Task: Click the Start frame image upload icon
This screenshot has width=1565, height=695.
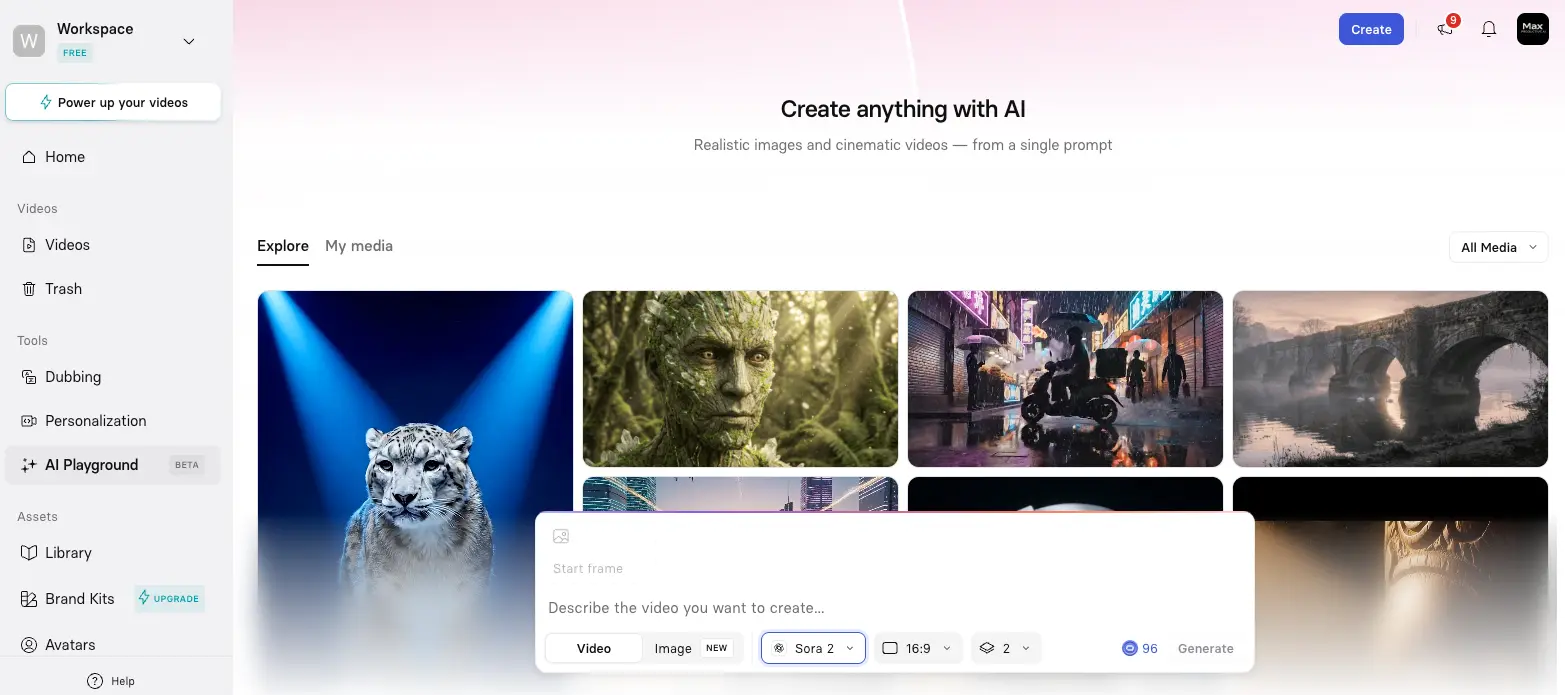Action: (x=561, y=537)
